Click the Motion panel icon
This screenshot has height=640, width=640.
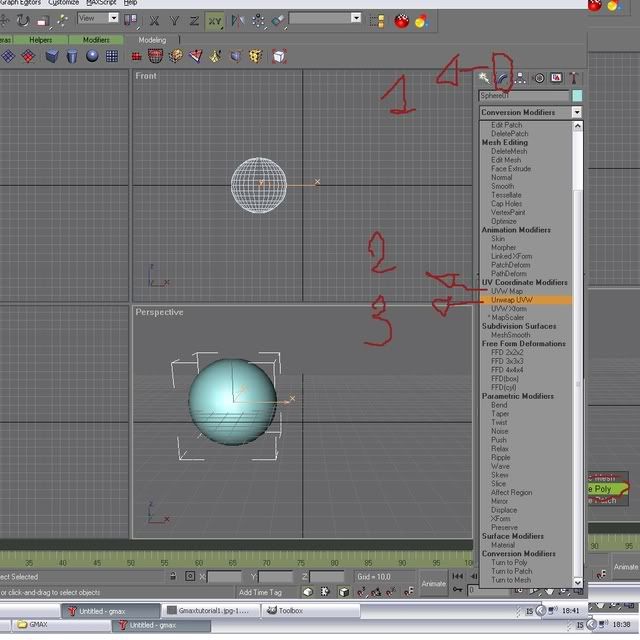539,78
